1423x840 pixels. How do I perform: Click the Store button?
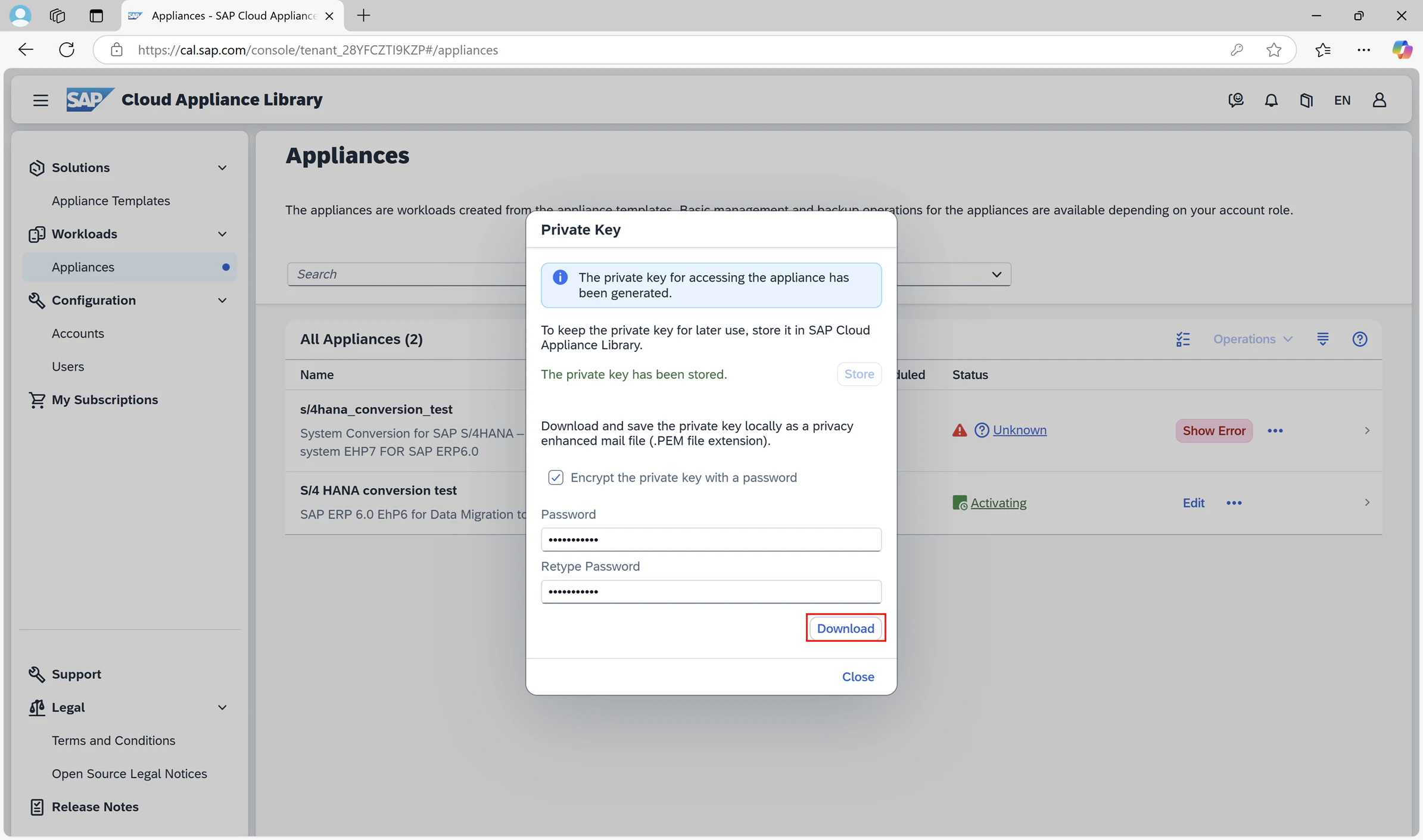click(859, 374)
